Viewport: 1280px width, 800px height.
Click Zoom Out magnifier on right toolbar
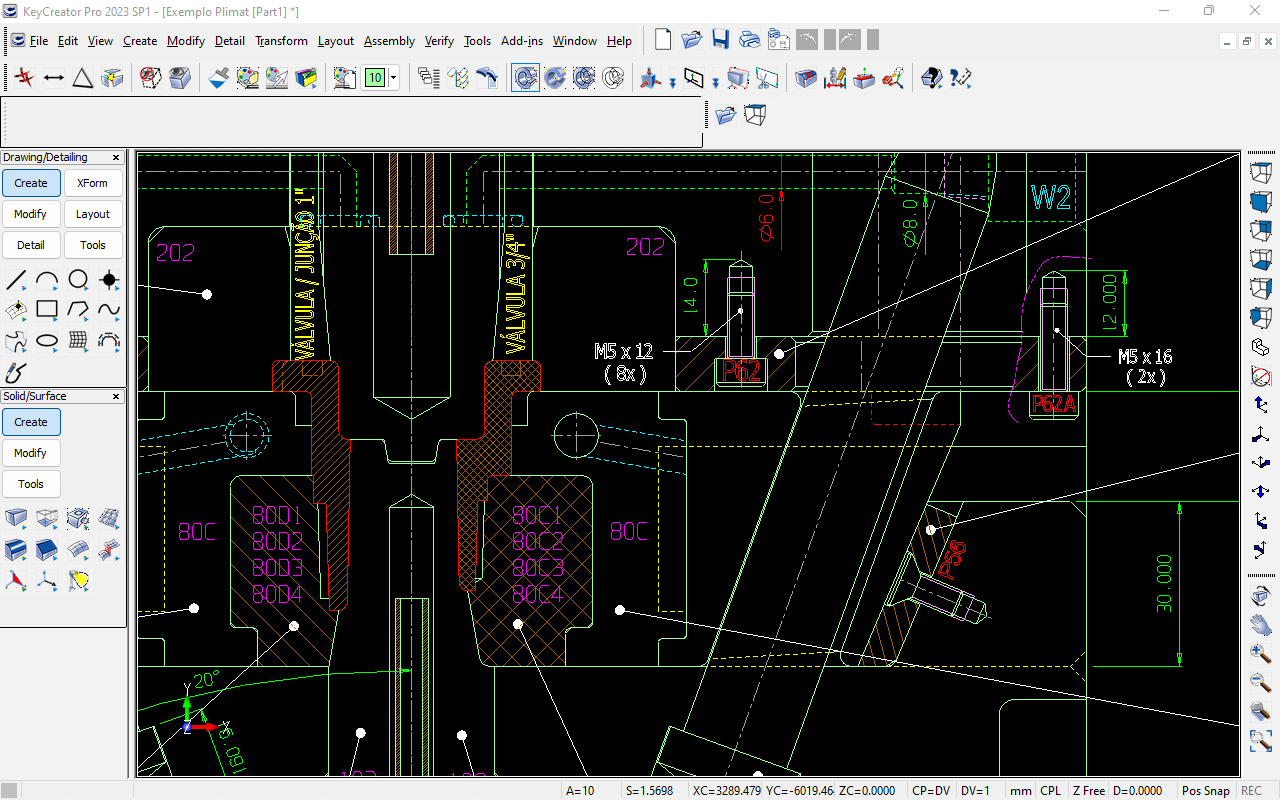pos(1261,683)
